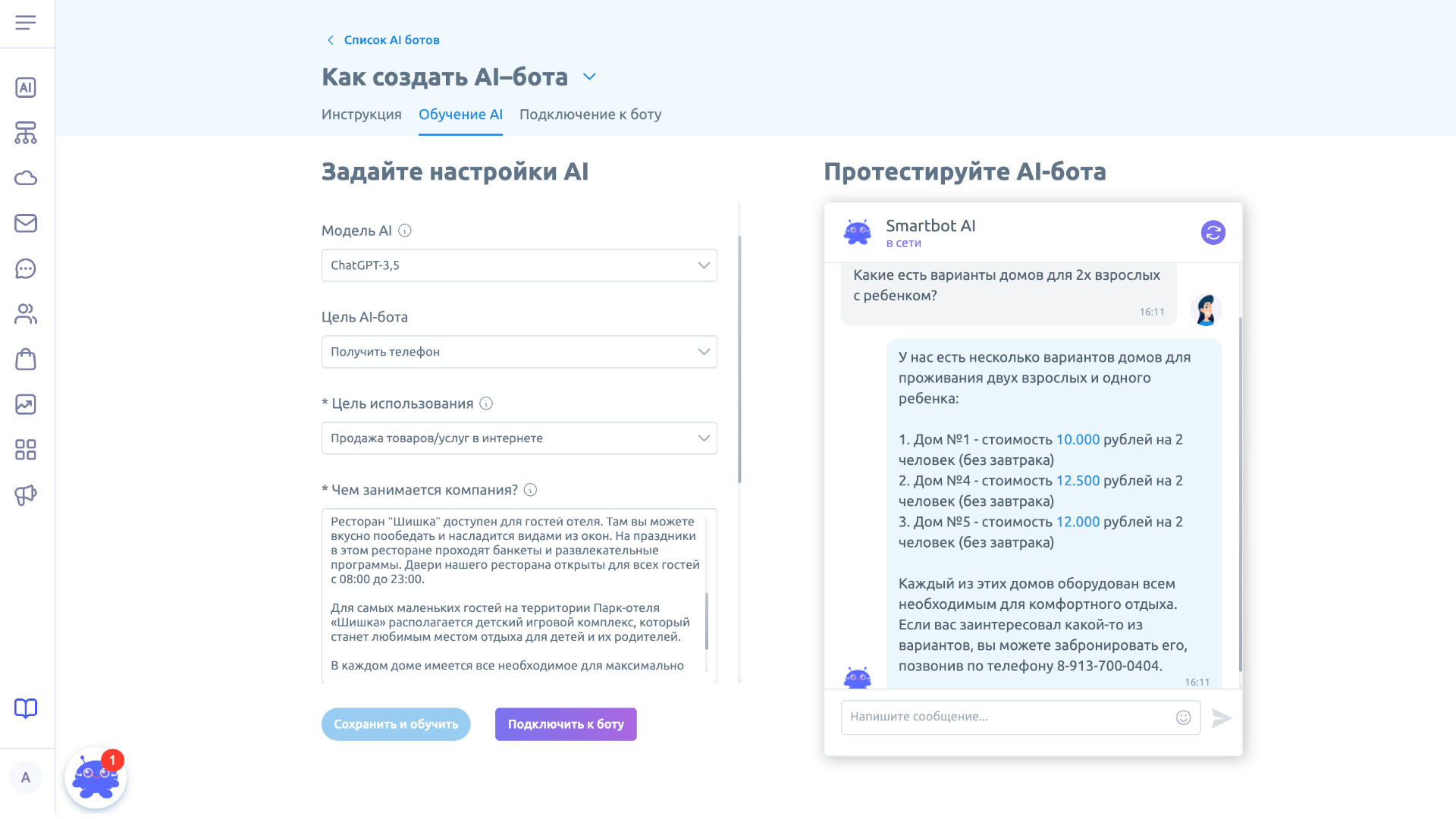The image size is (1456, 819).
Task: Switch to the Подключение к боту tab
Action: (590, 115)
